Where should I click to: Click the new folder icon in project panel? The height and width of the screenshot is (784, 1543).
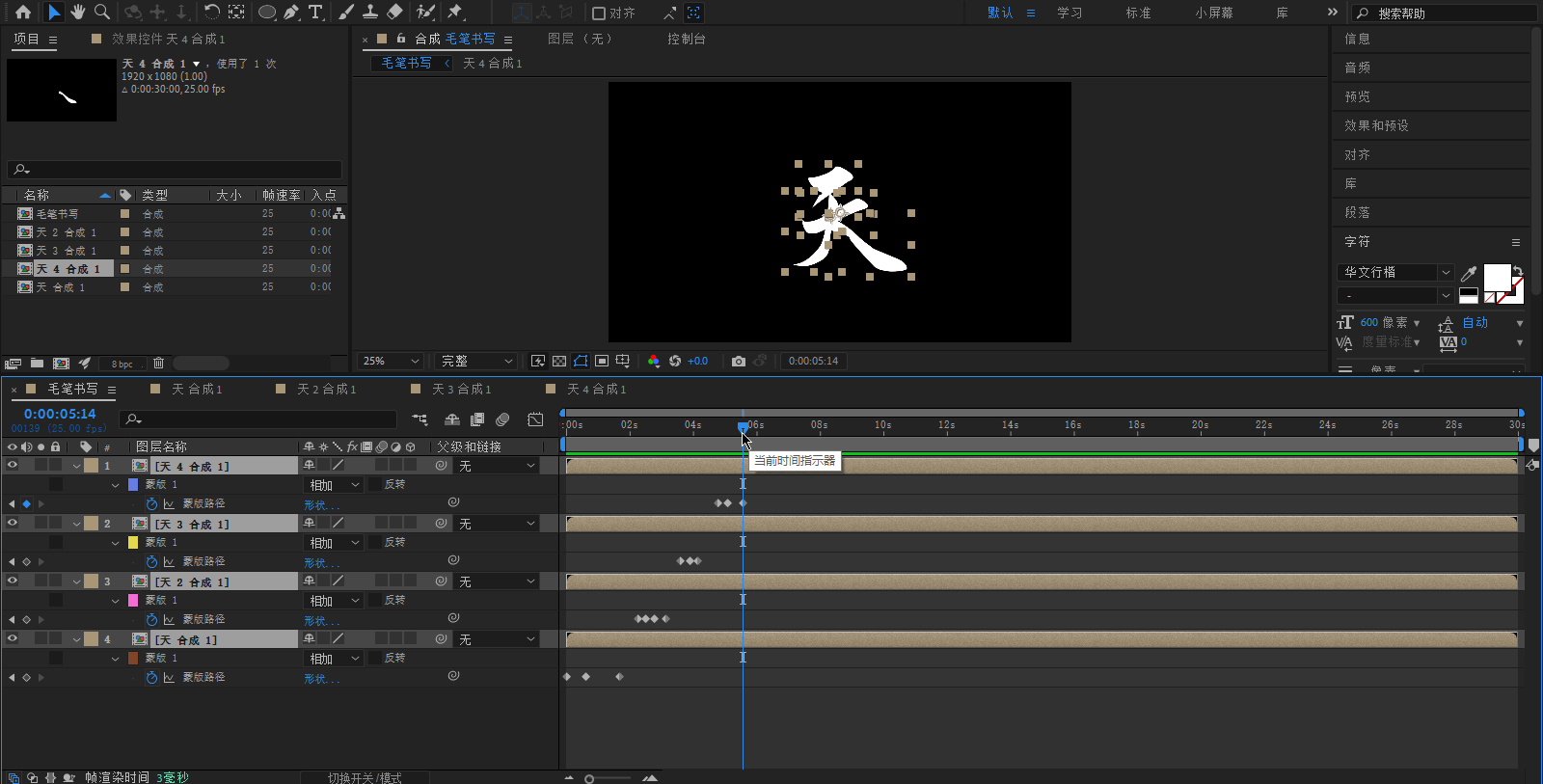pyautogui.click(x=37, y=364)
